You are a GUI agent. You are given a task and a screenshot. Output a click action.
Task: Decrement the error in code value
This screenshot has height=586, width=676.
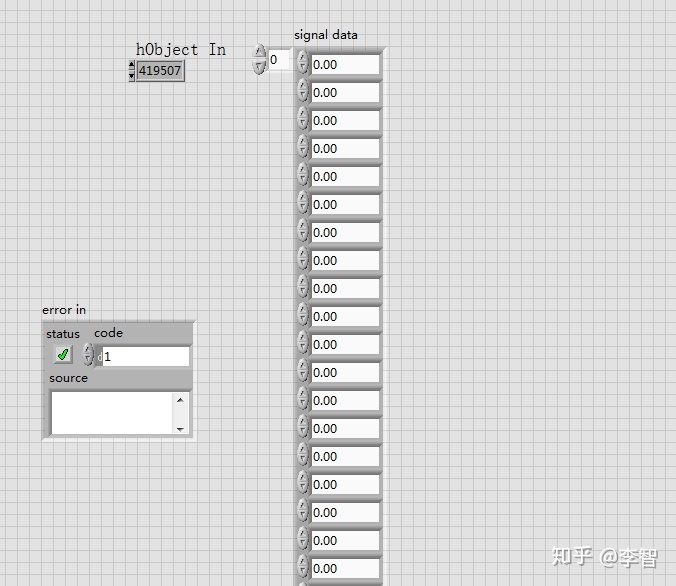tap(88, 360)
